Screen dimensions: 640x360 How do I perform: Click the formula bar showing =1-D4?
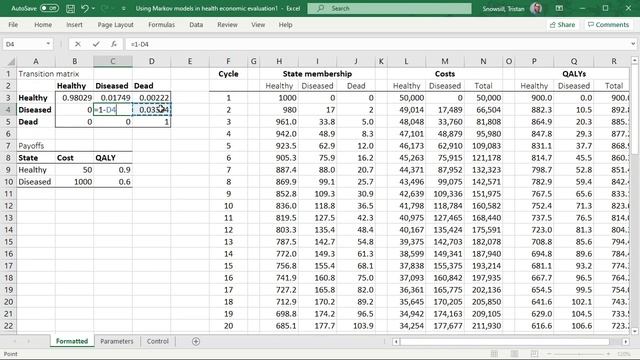(378, 44)
